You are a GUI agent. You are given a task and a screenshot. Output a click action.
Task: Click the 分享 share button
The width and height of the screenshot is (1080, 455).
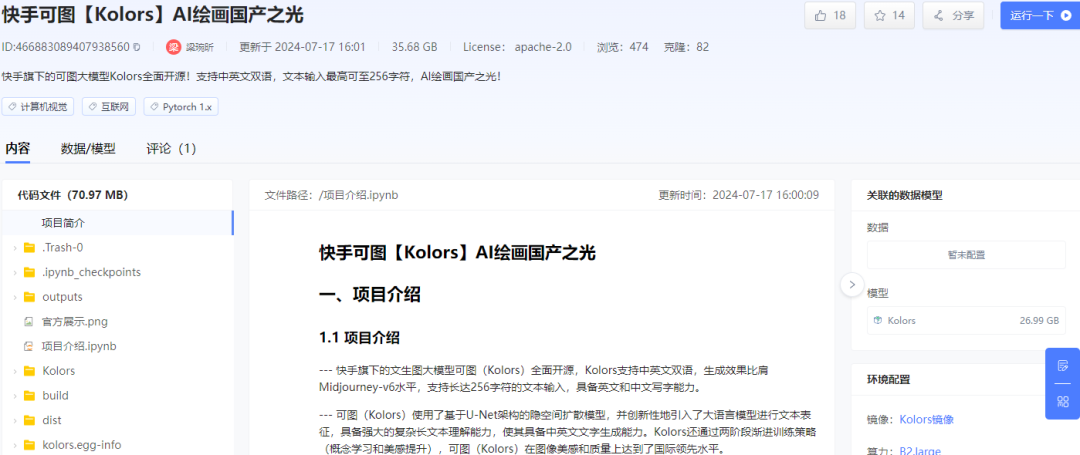tap(954, 15)
